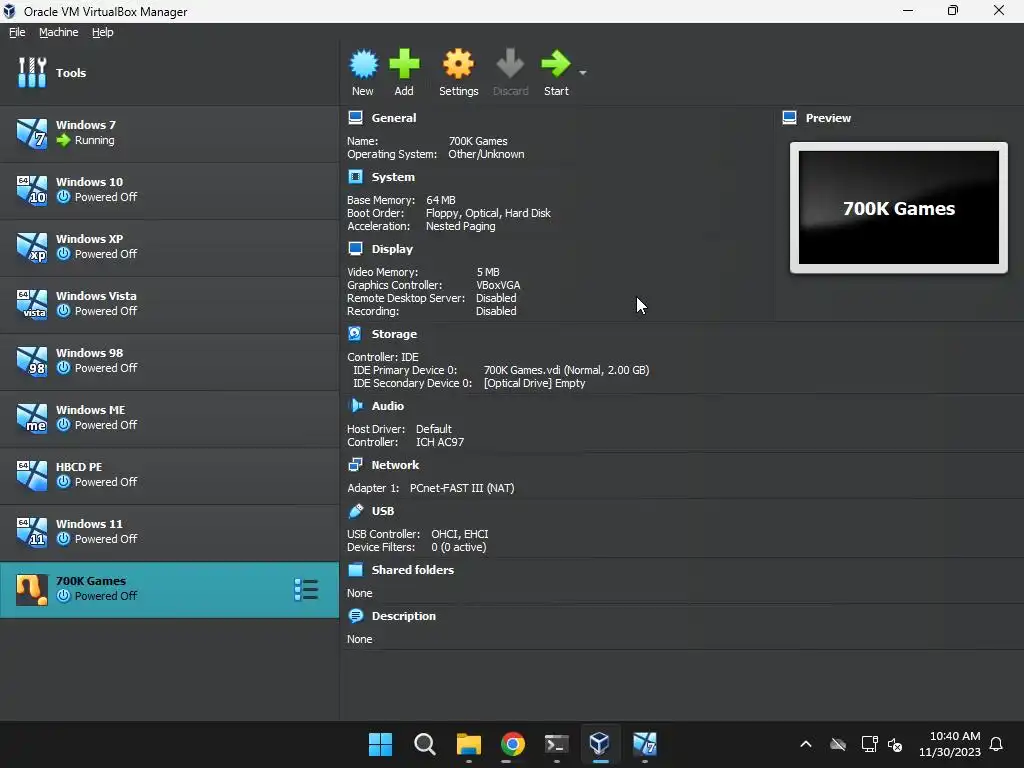Click the Shared folders section header
This screenshot has height=768, width=1024.
413,570
